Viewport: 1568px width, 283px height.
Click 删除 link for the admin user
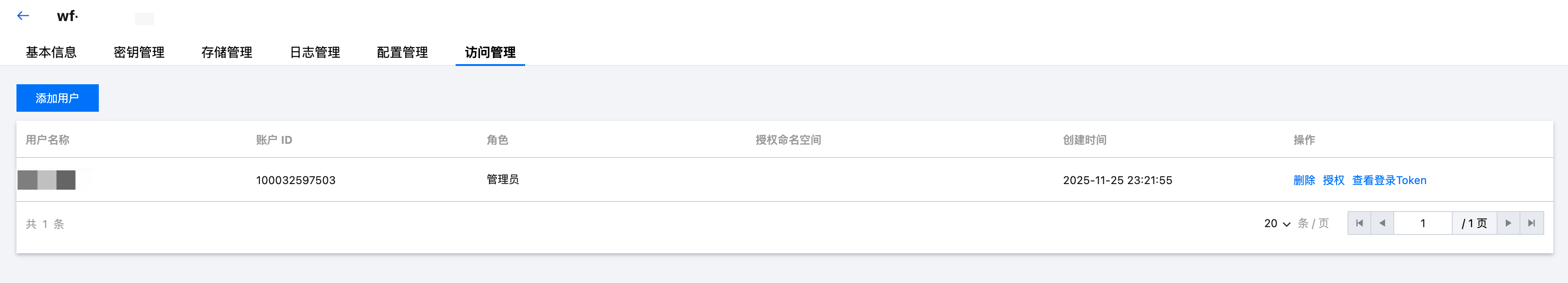1304,180
